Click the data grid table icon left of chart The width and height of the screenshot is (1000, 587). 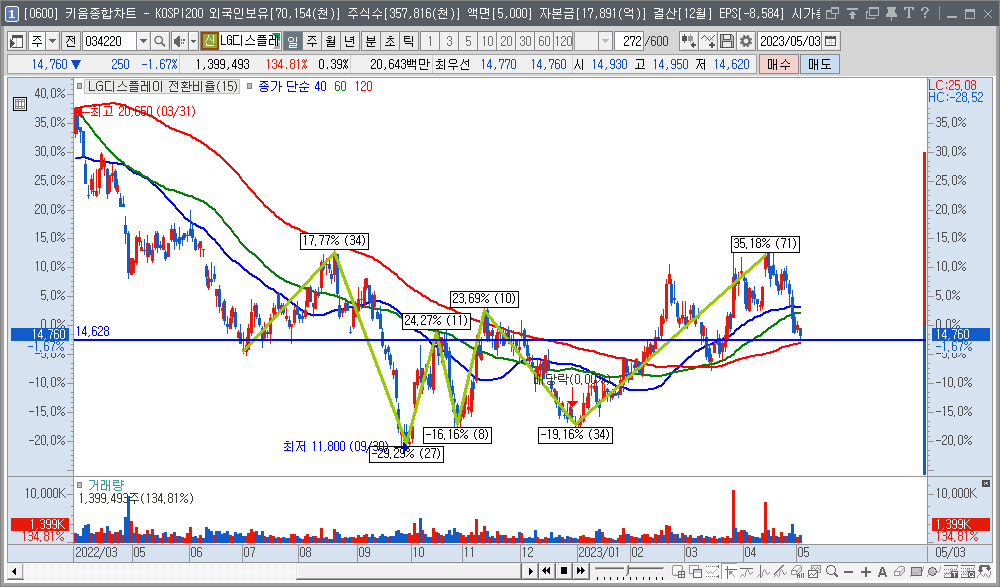point(20,104)
